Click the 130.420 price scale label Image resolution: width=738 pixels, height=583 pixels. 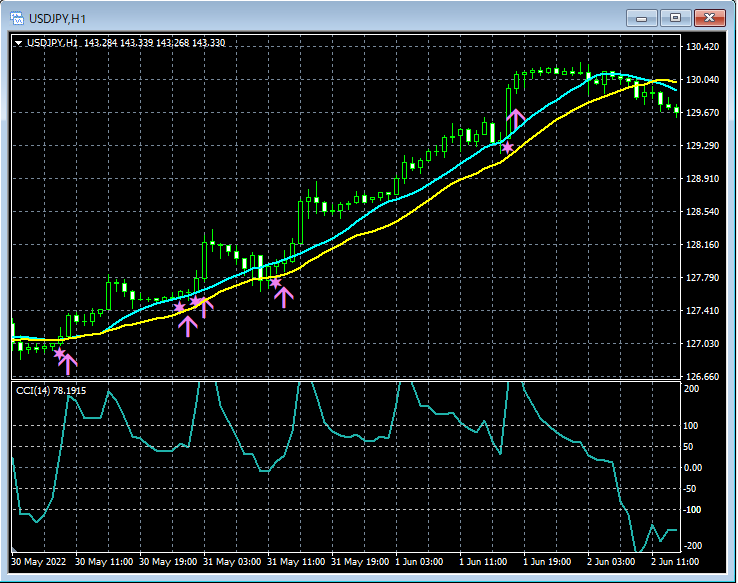(703, 47)
